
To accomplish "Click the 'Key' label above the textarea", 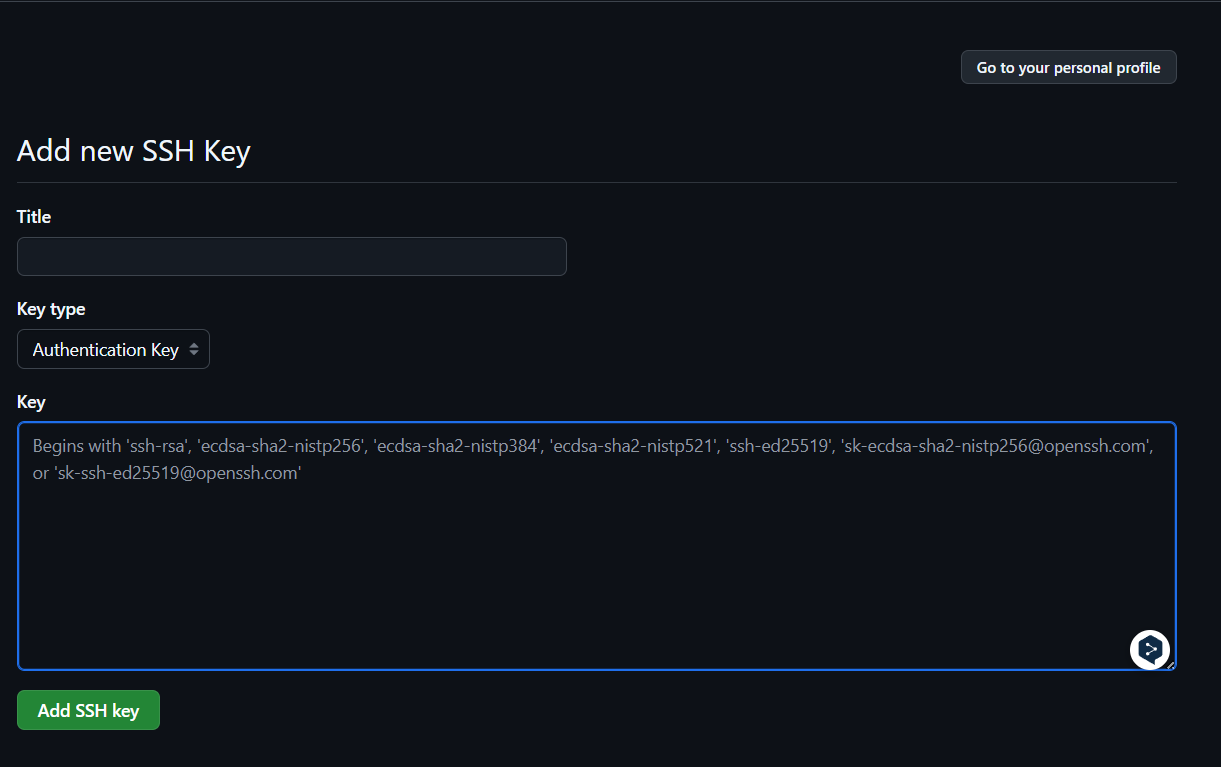I will [31, 402].
